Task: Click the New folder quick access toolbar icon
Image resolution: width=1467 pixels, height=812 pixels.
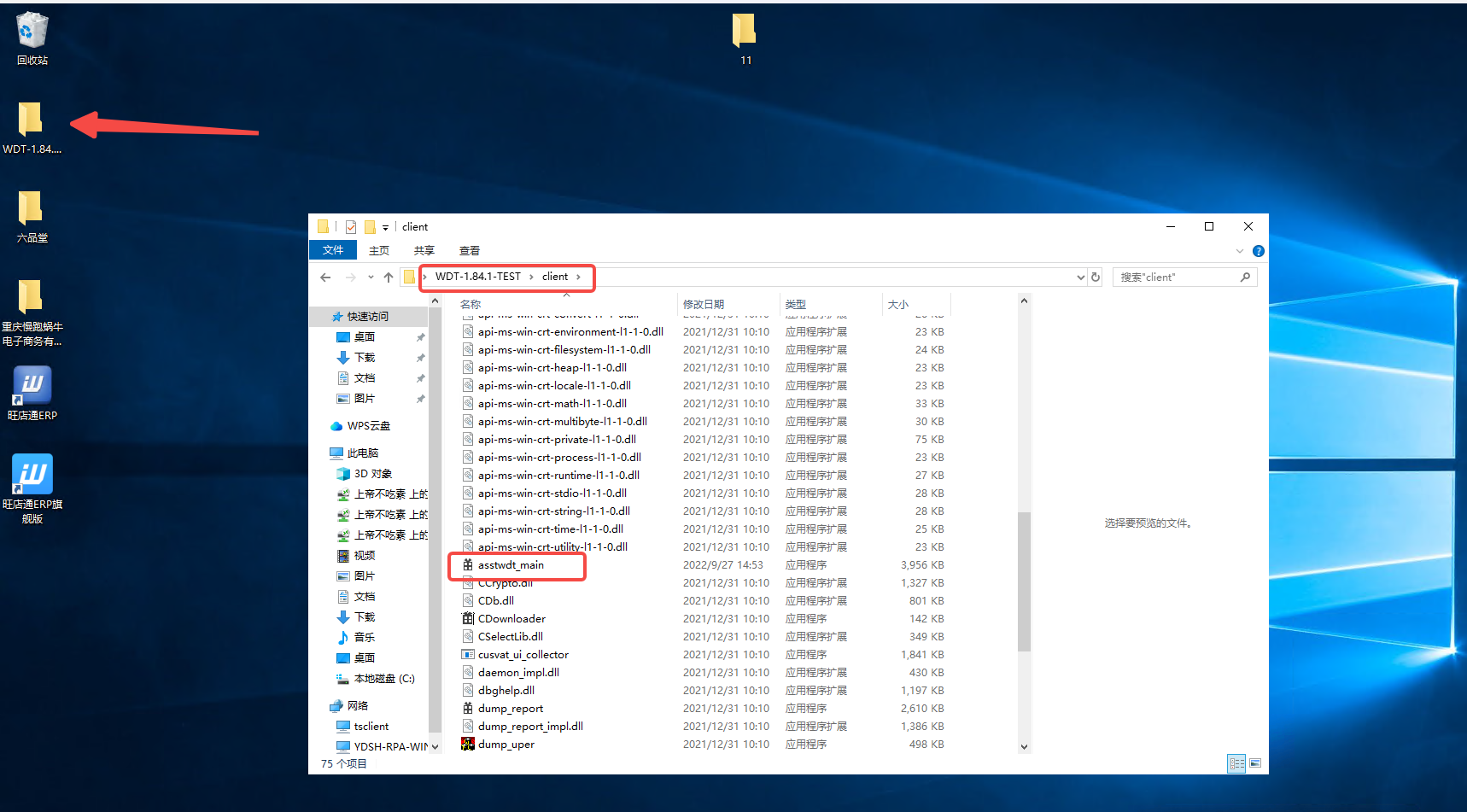Action: tap(370, 227)
